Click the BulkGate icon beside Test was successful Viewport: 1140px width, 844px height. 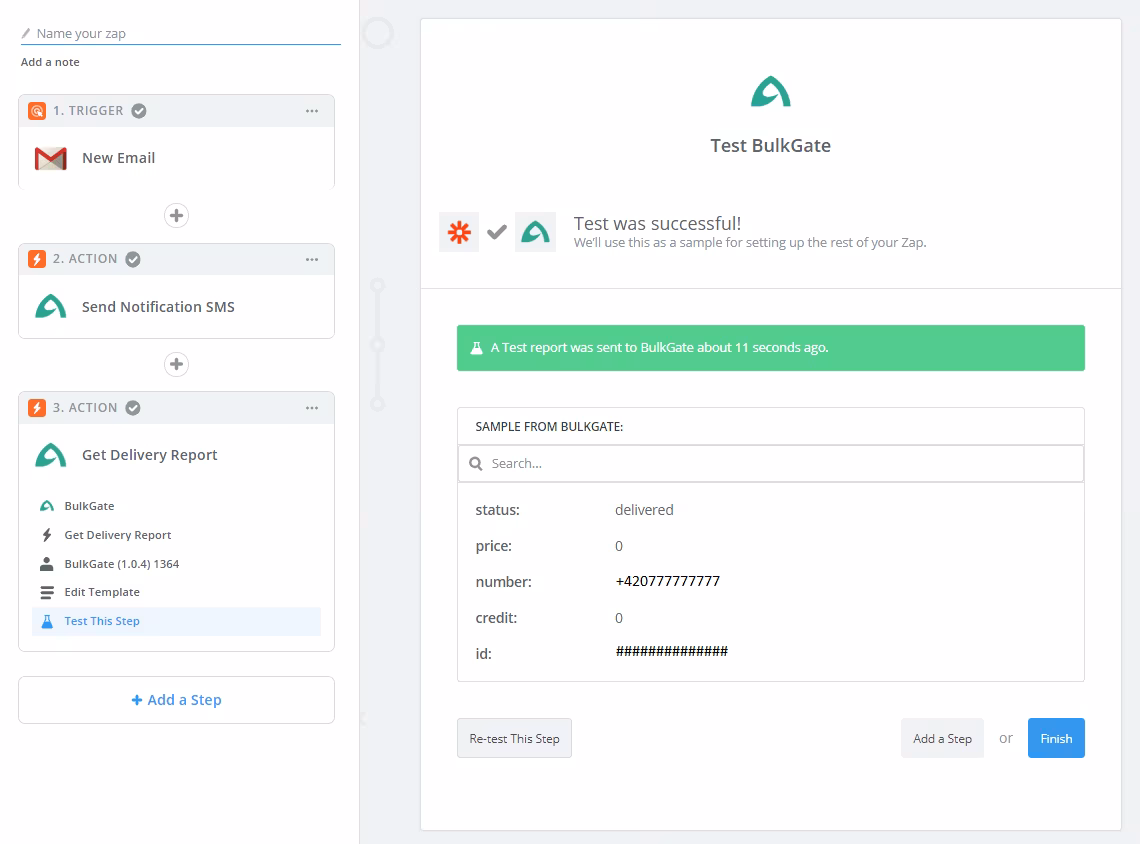coord(535,233)
